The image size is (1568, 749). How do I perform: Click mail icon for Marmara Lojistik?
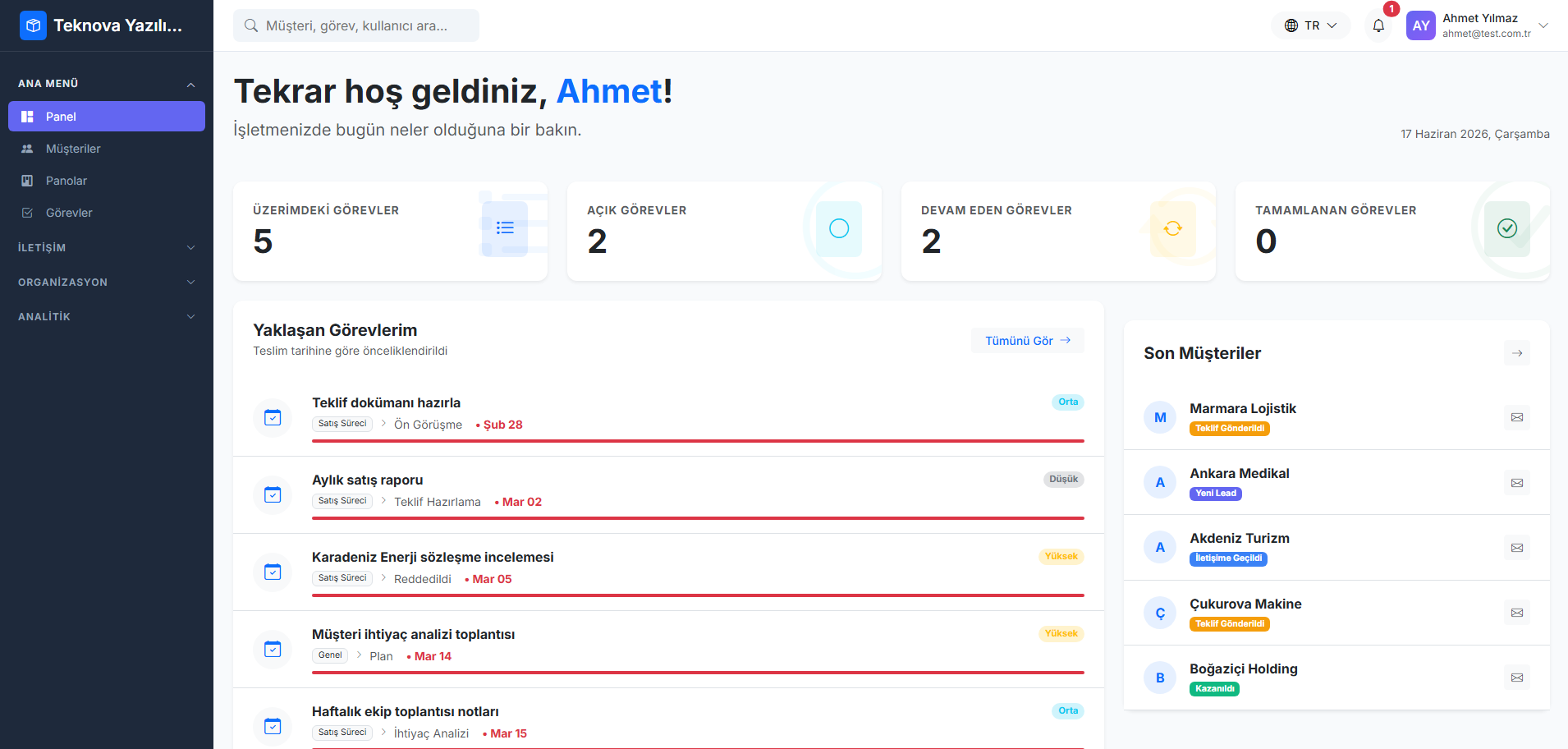[1517, 417]
